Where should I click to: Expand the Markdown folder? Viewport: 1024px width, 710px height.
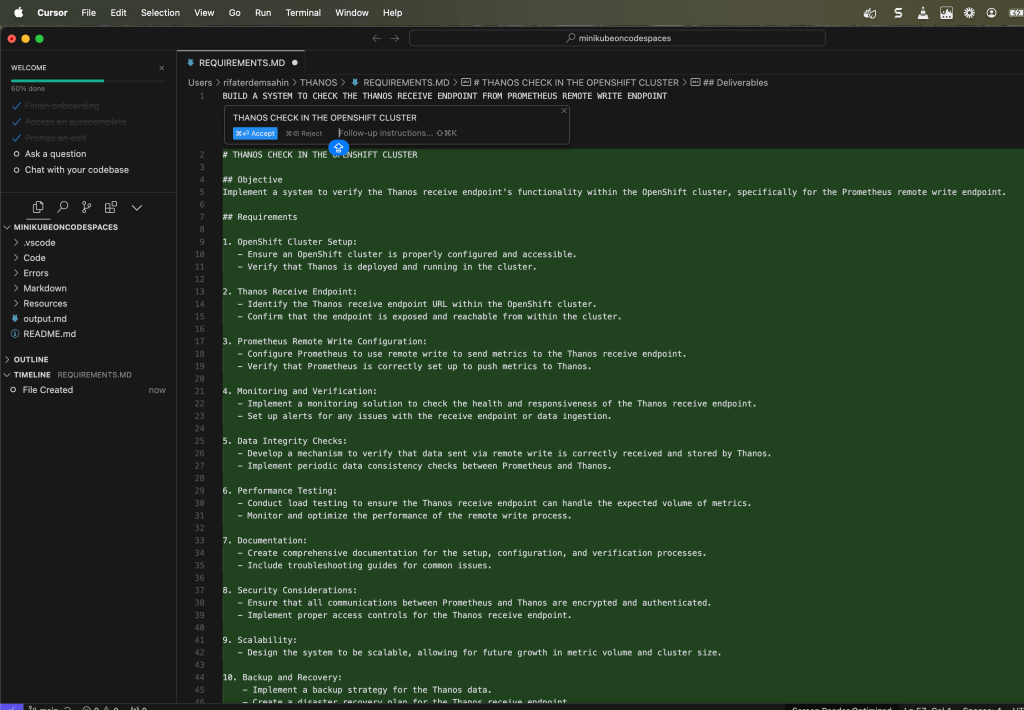coord(16,288)
